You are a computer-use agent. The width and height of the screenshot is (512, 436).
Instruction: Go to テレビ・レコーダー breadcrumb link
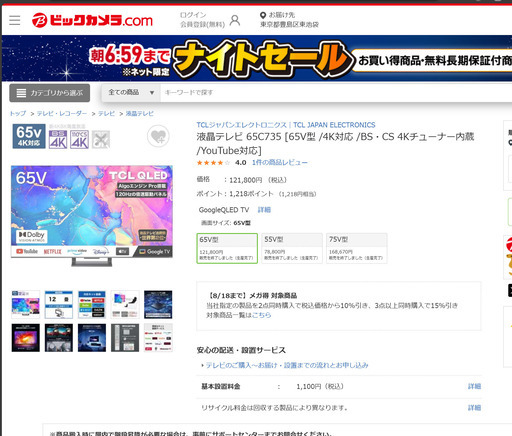[x=62, y=113]
